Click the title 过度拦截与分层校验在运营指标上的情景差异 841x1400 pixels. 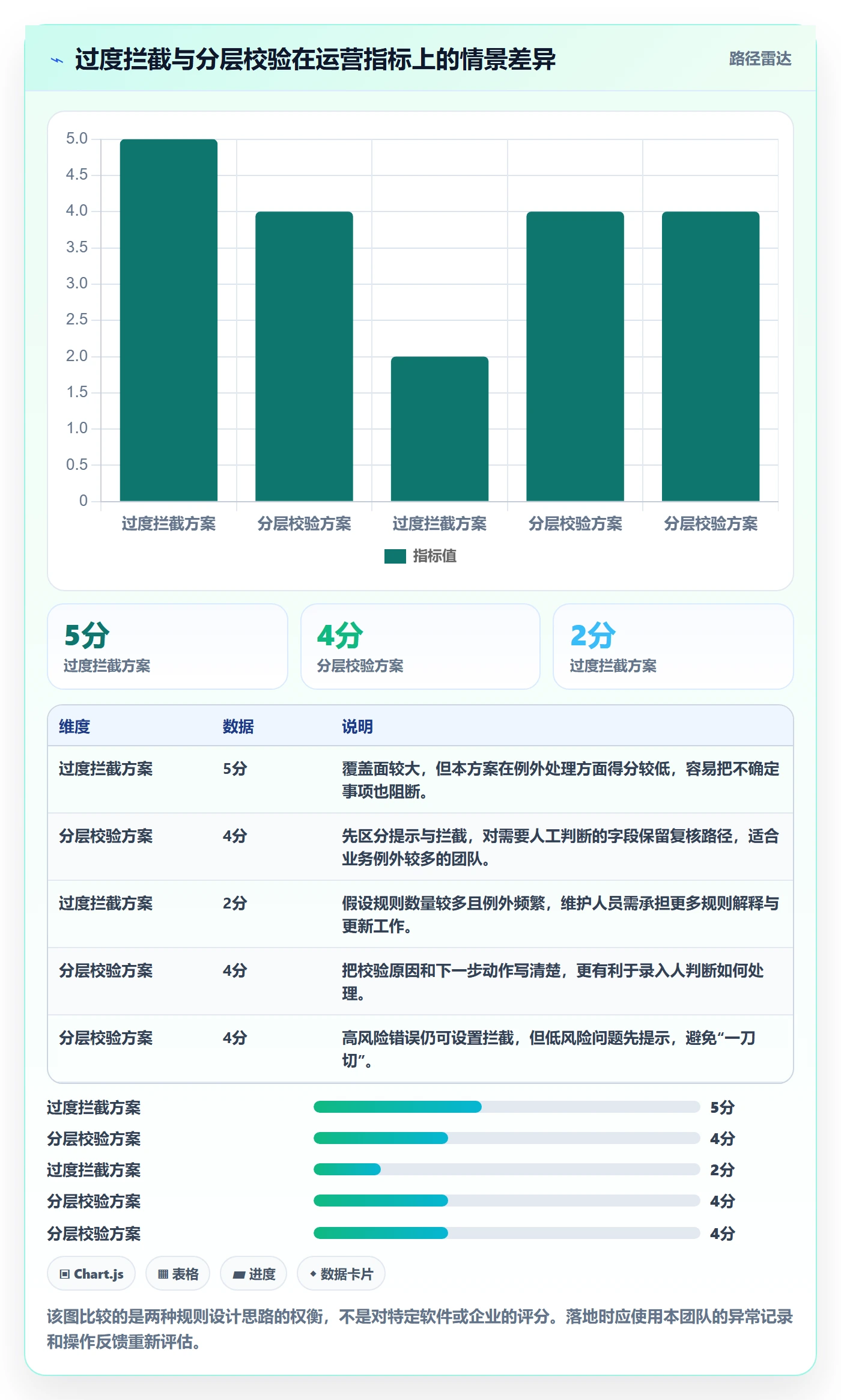pos(315,59)
